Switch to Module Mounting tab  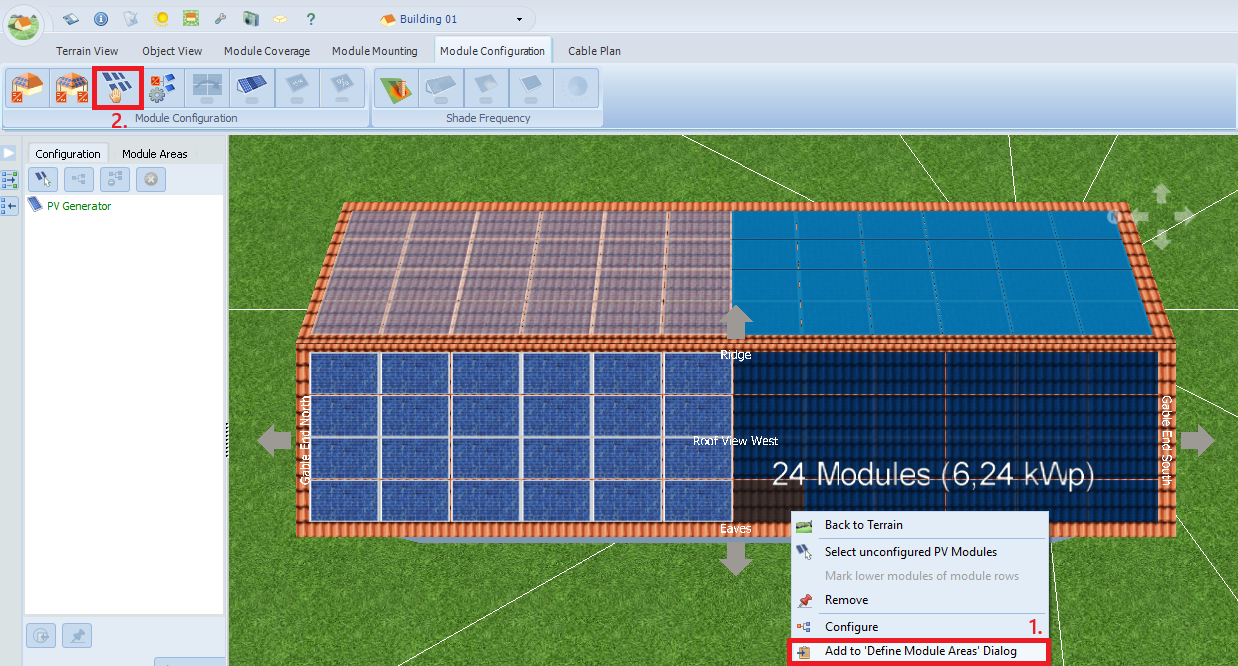click(374, 51)
